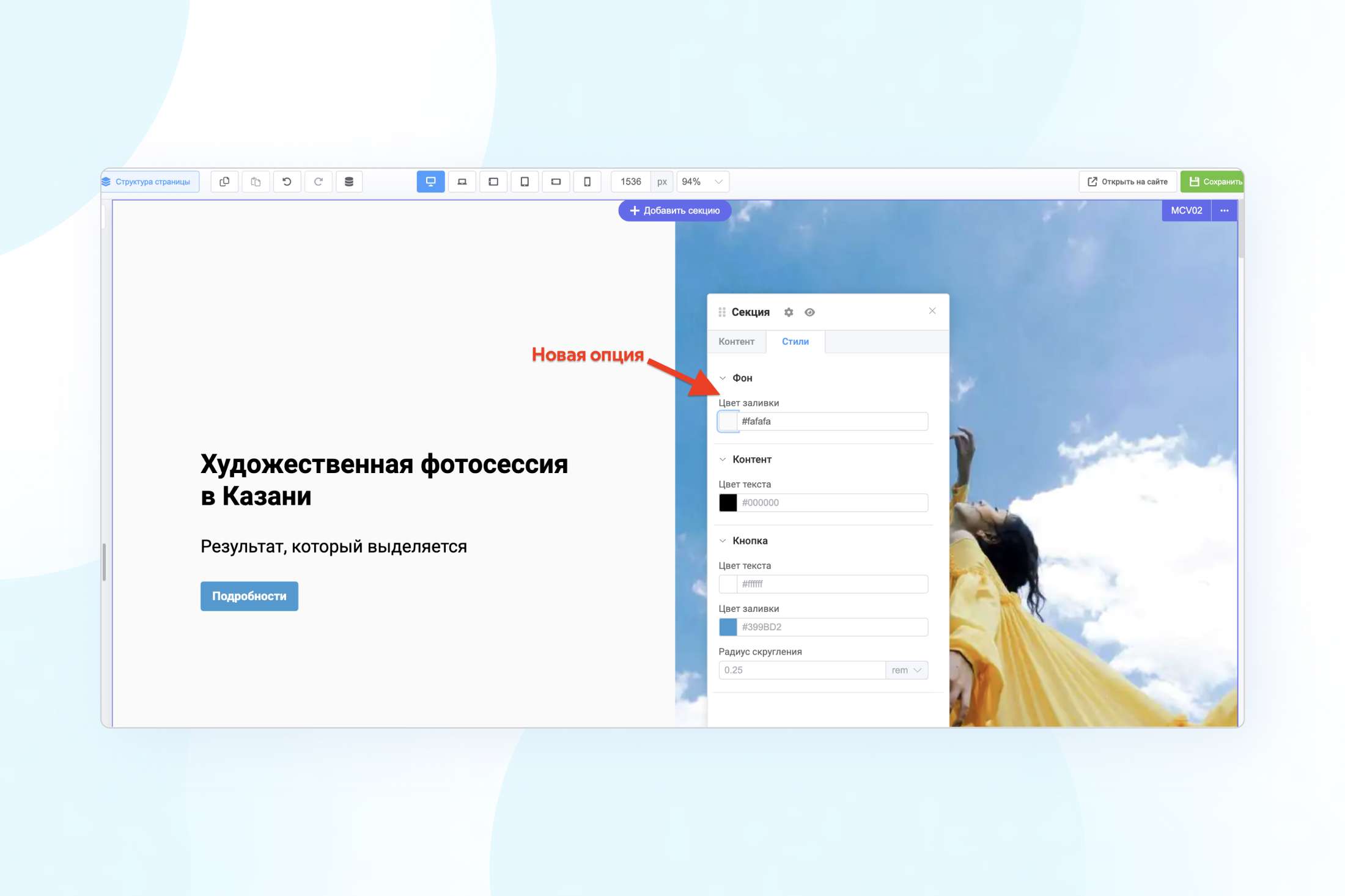Click the canvas vertical scrollbar
1345x896 pixels.
[1241, 229]
